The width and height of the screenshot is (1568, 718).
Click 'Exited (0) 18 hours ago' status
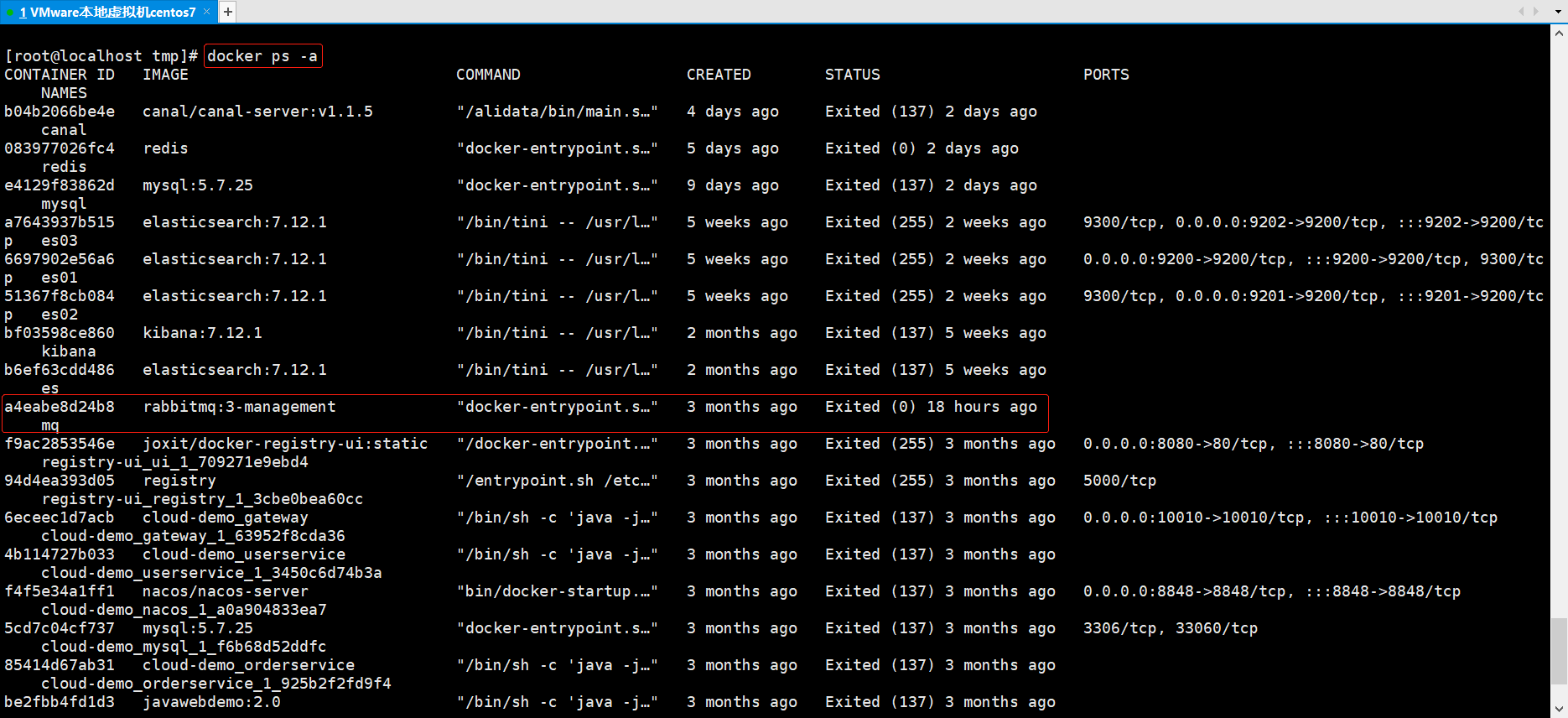(x=931, y=407)
